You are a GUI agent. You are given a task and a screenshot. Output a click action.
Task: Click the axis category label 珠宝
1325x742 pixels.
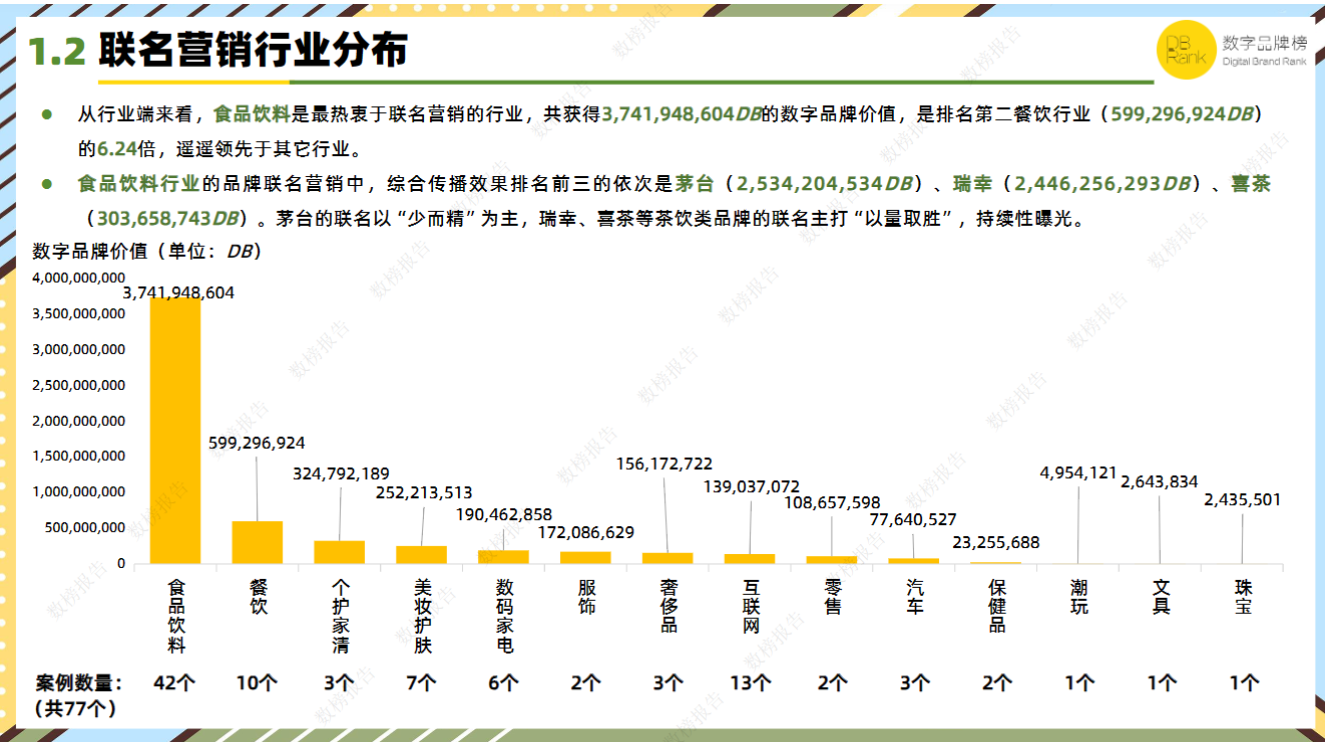[1243, 597]
